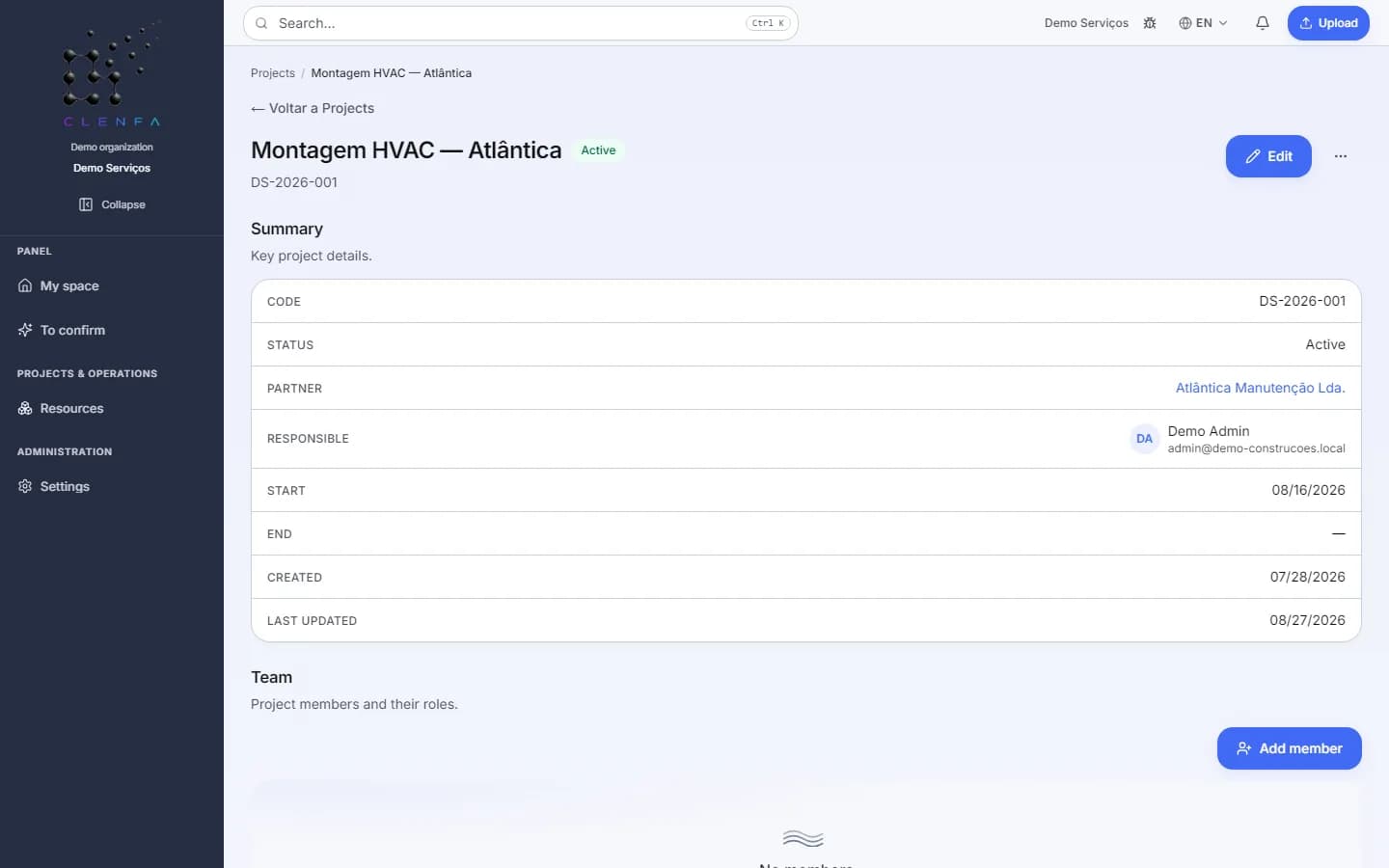This screenshot has width=1389, height=868.
Task: Open Atlântica Manutenção Lda. partner link
Action: (x=1260, y=388)
